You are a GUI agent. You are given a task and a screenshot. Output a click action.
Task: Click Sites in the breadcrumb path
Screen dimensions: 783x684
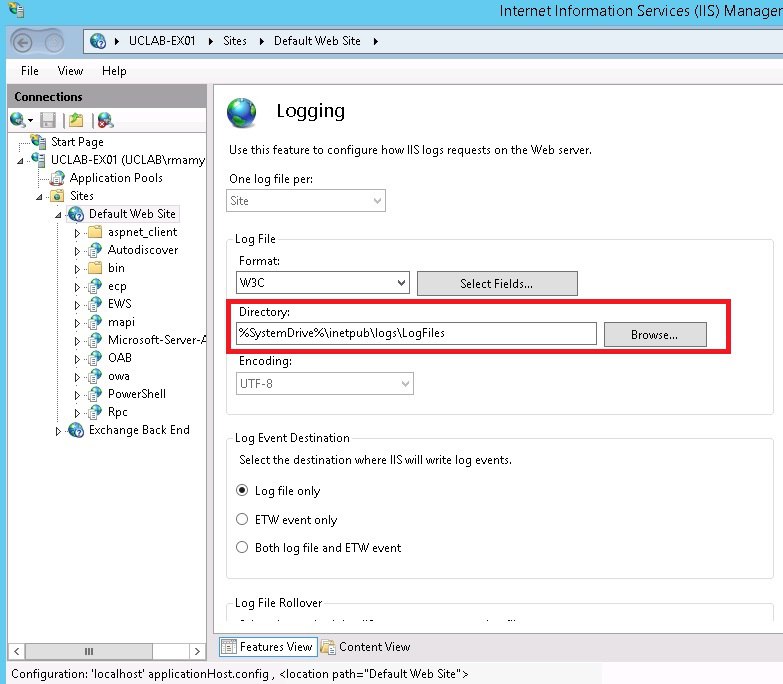pyautogui.click(x=235, y=41)
